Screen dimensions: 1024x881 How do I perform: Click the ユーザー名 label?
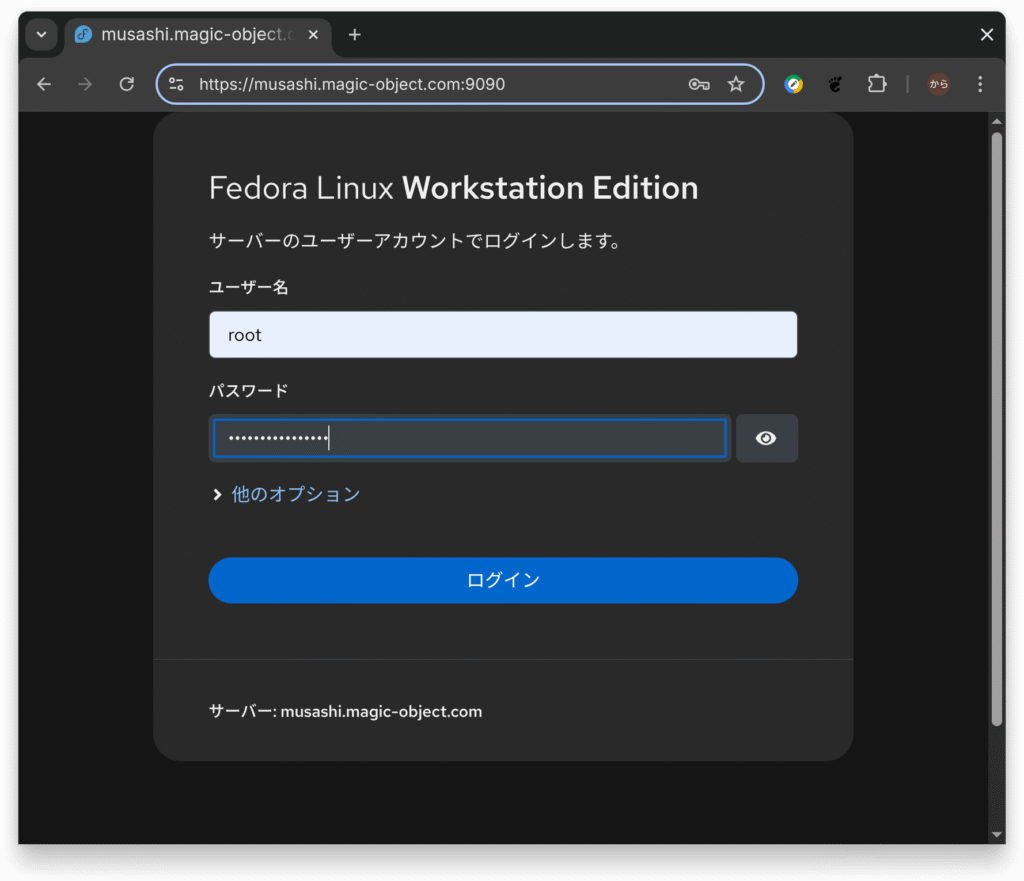(x=249, y=287)
